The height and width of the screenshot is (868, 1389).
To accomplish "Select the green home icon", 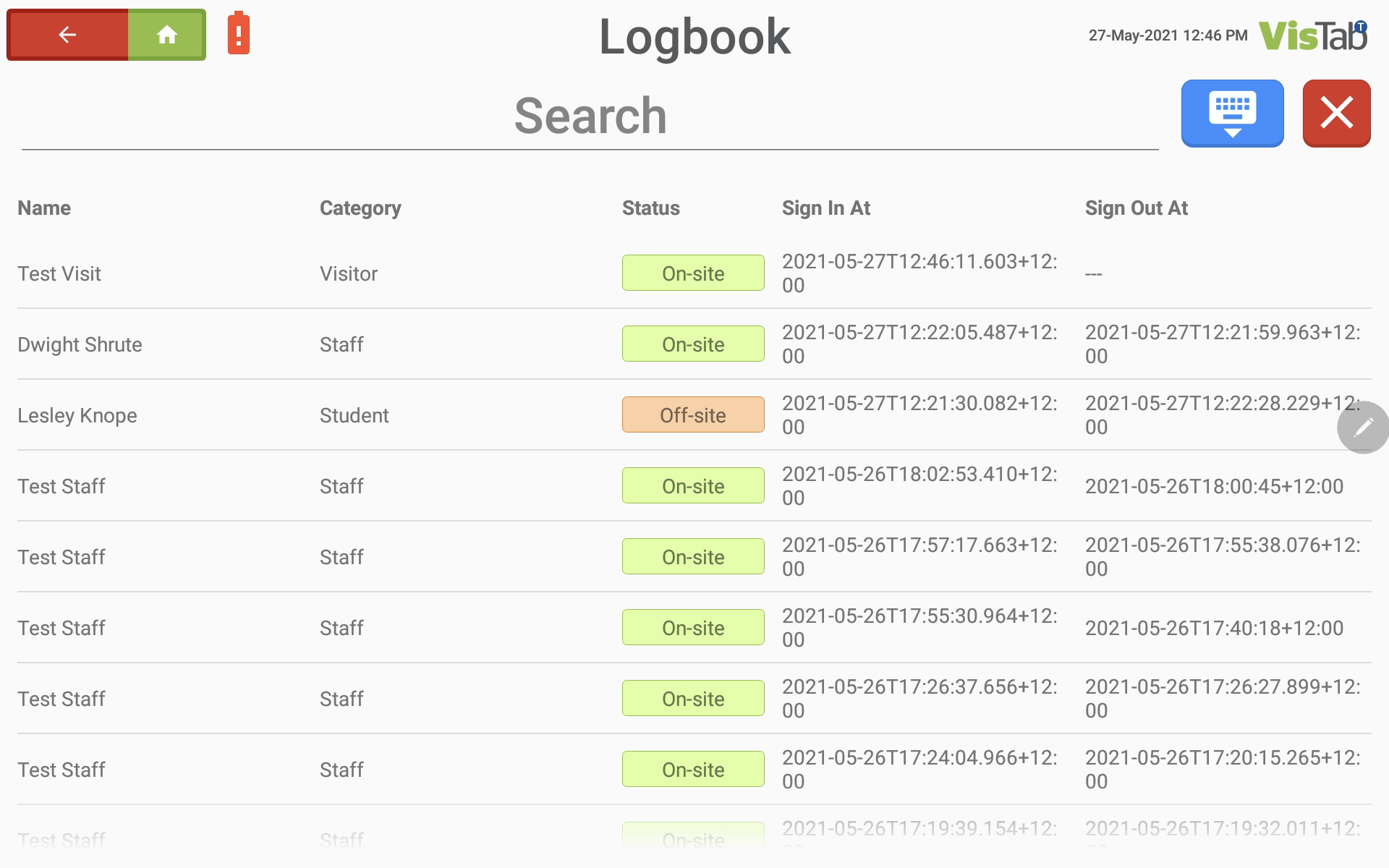I will coord(168,34).
